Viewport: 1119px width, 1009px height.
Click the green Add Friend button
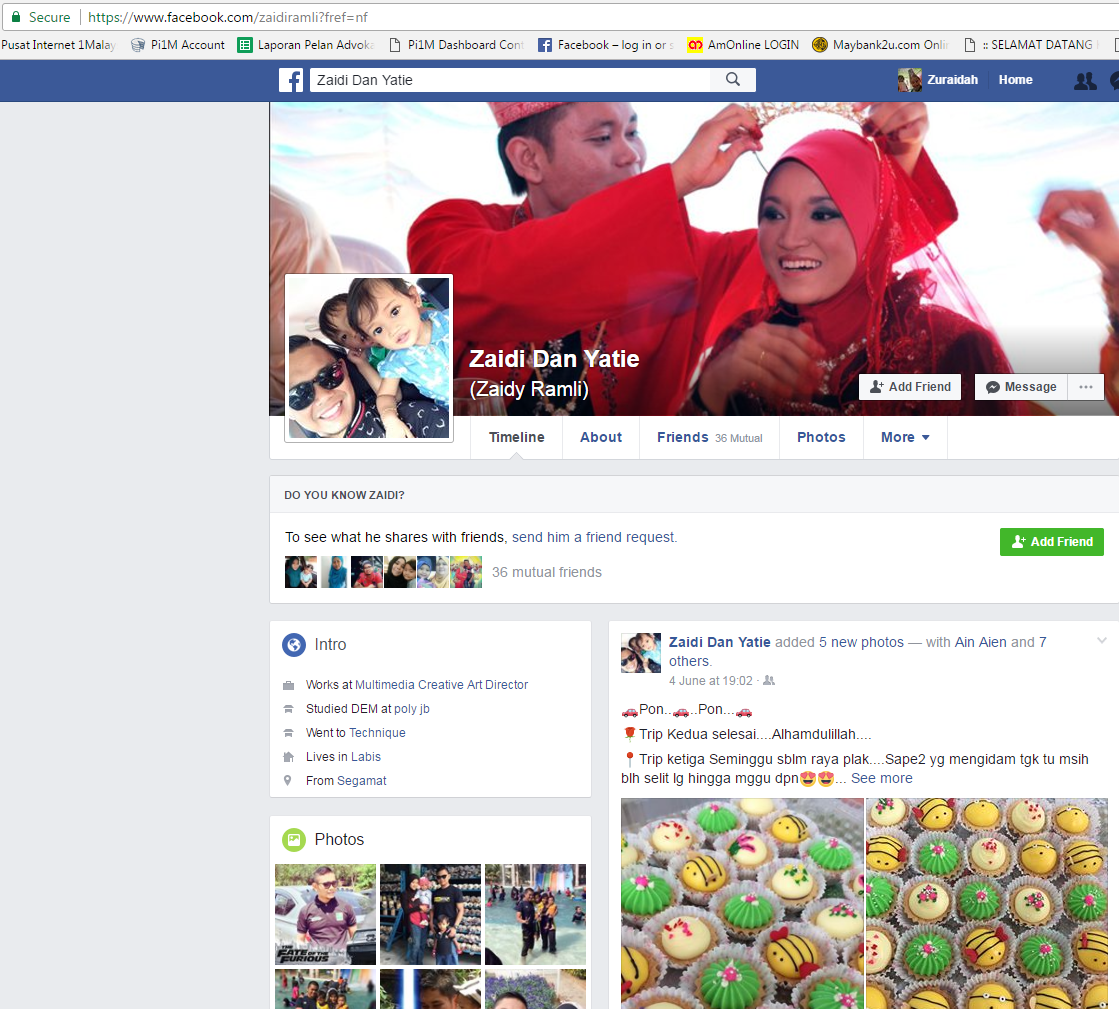tap(1051, 541)
